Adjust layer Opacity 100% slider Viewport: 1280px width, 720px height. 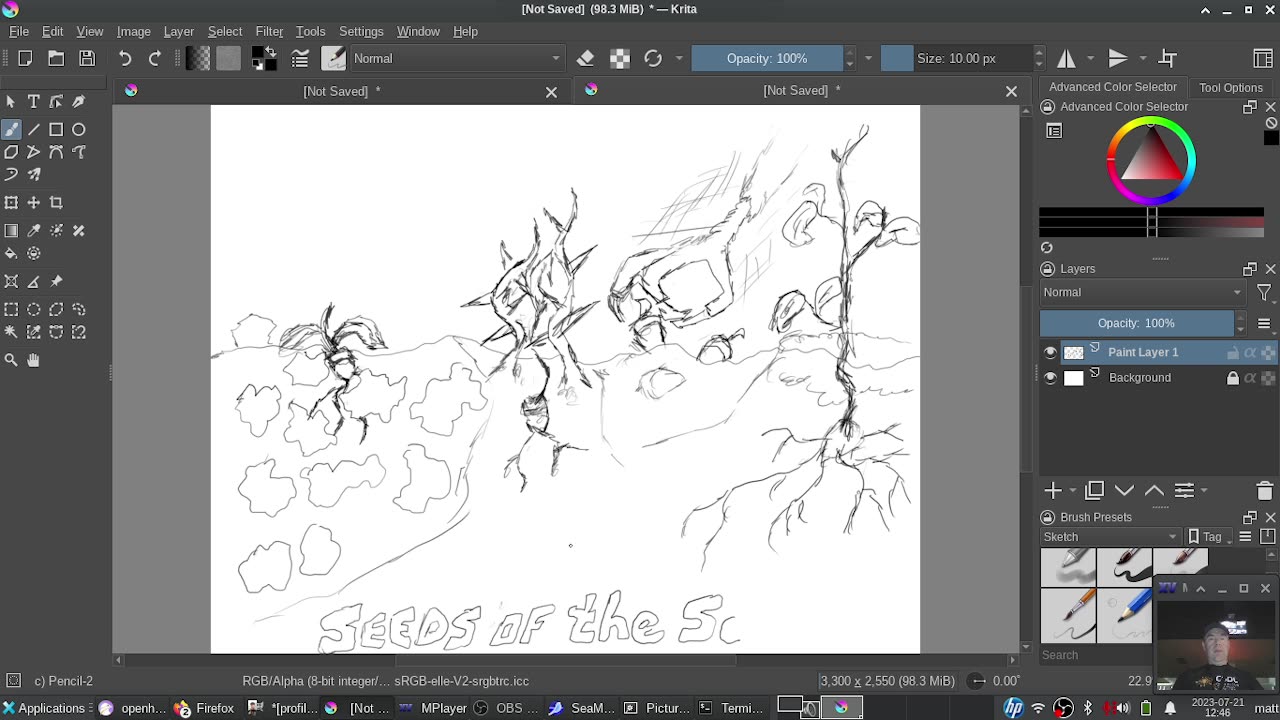click(1136, 323)
